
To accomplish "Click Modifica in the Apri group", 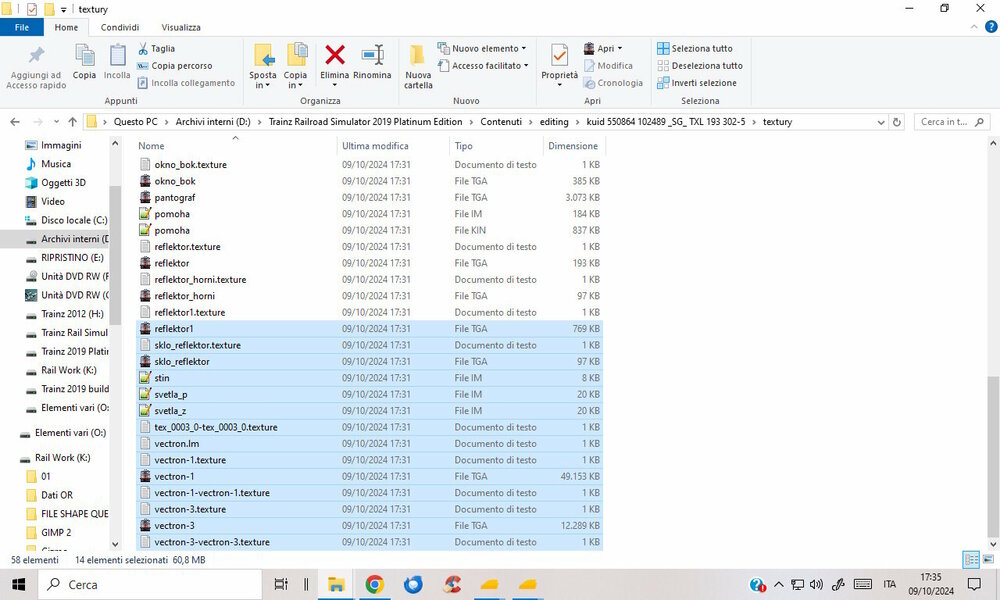I will (x=608, y=66).
